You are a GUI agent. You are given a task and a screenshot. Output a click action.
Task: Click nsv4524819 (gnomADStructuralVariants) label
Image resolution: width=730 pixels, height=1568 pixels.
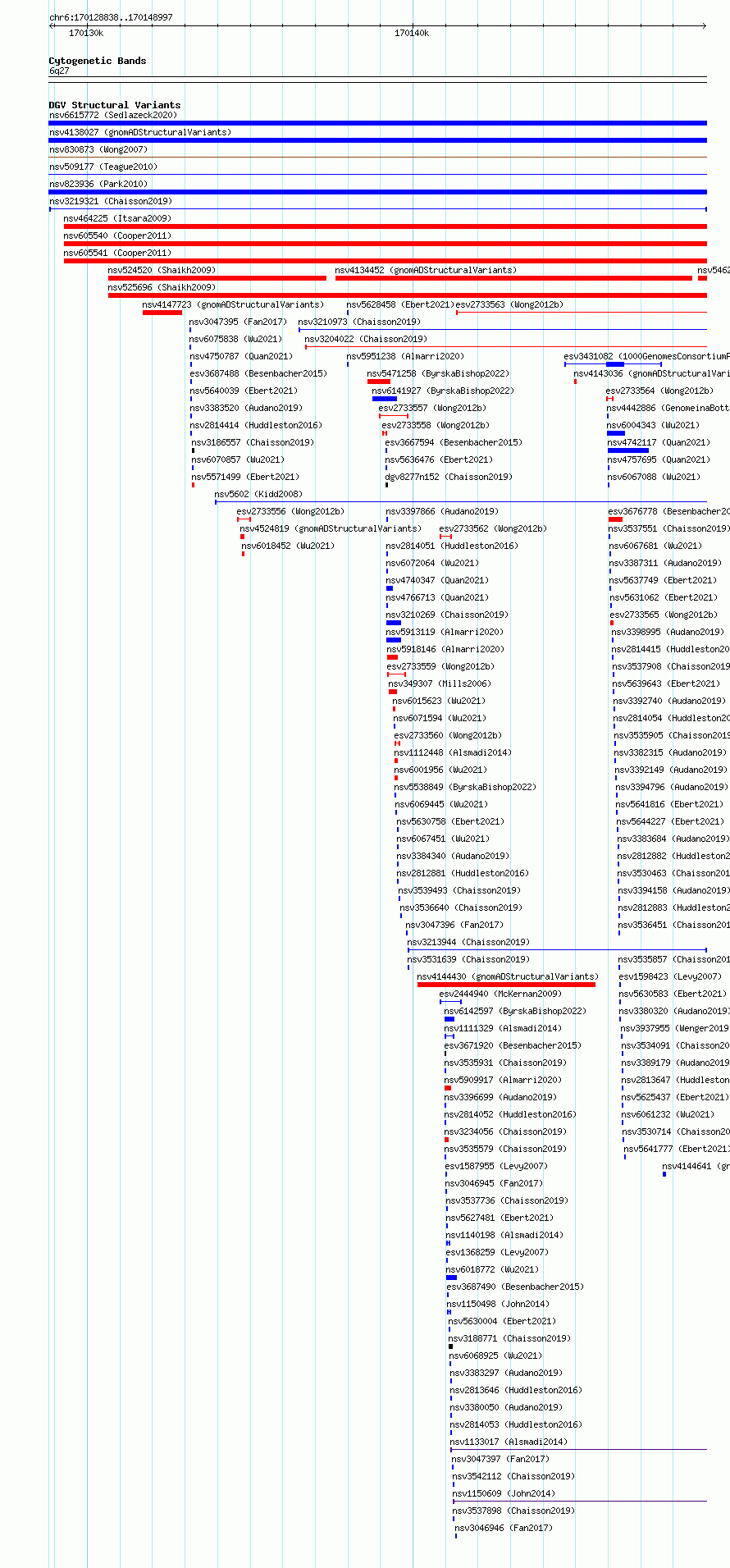tap(331, 528)
